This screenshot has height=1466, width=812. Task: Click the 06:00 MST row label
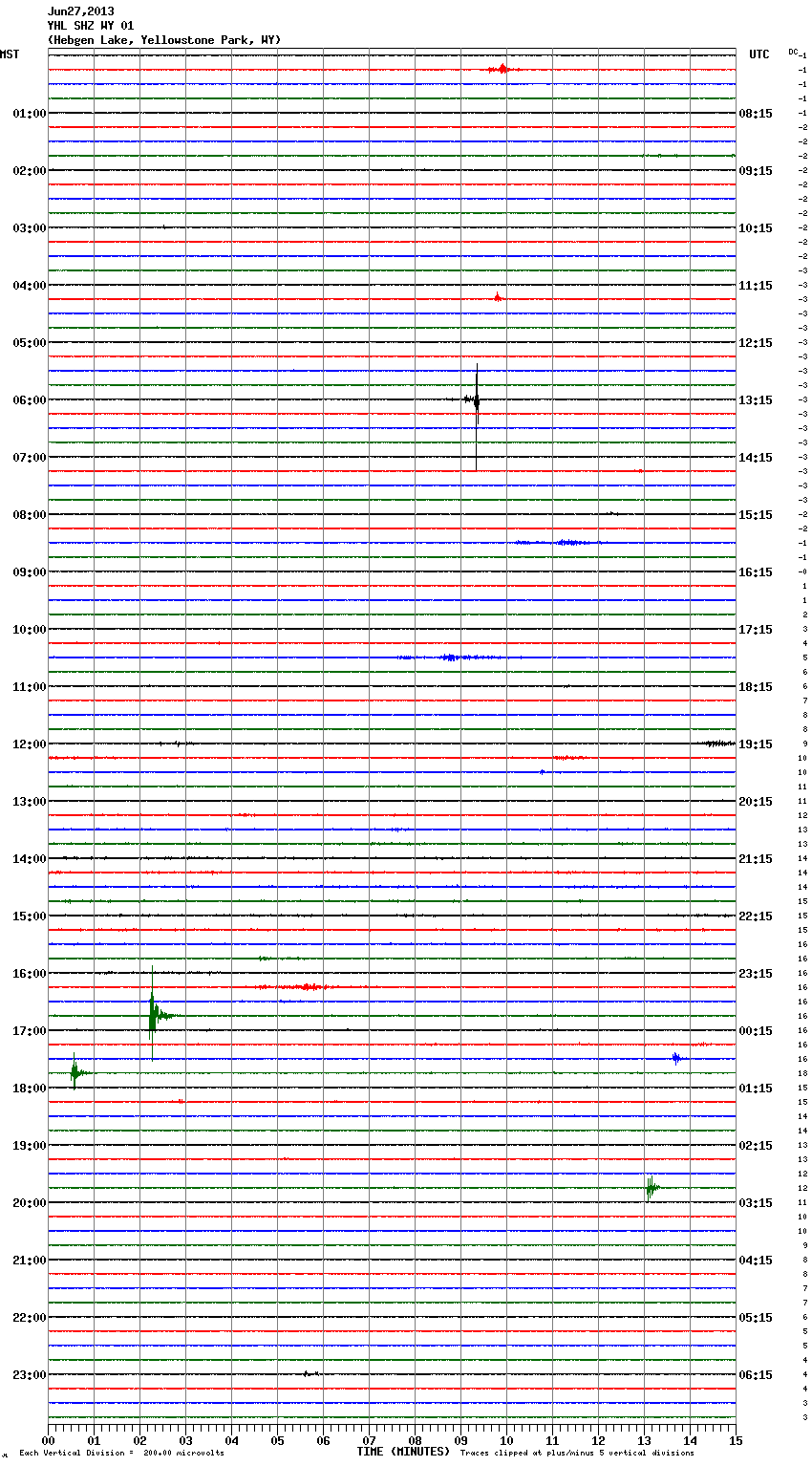pyautogui.click(x=30, y=400)
